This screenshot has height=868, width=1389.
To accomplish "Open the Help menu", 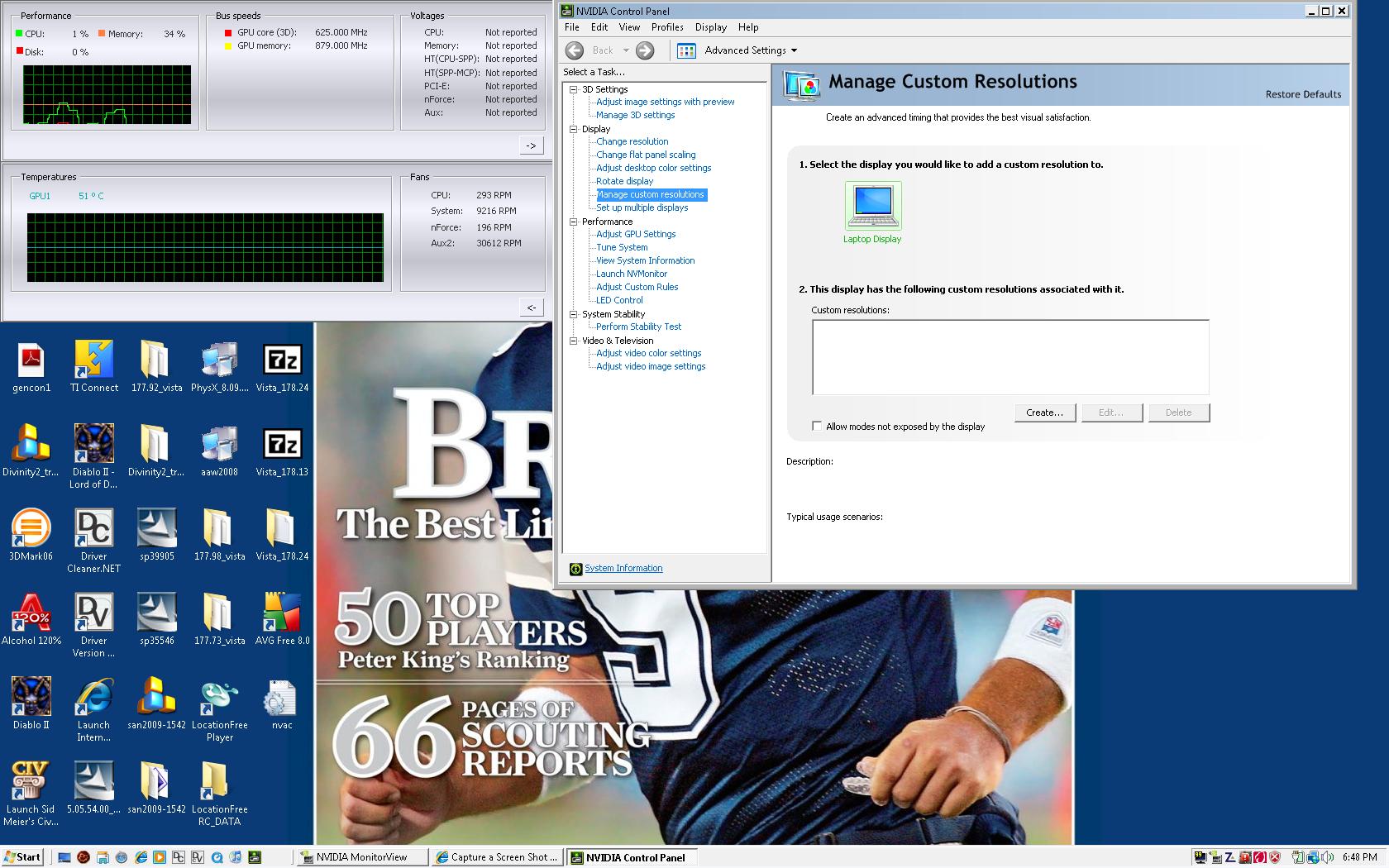I will click(748, 27).
